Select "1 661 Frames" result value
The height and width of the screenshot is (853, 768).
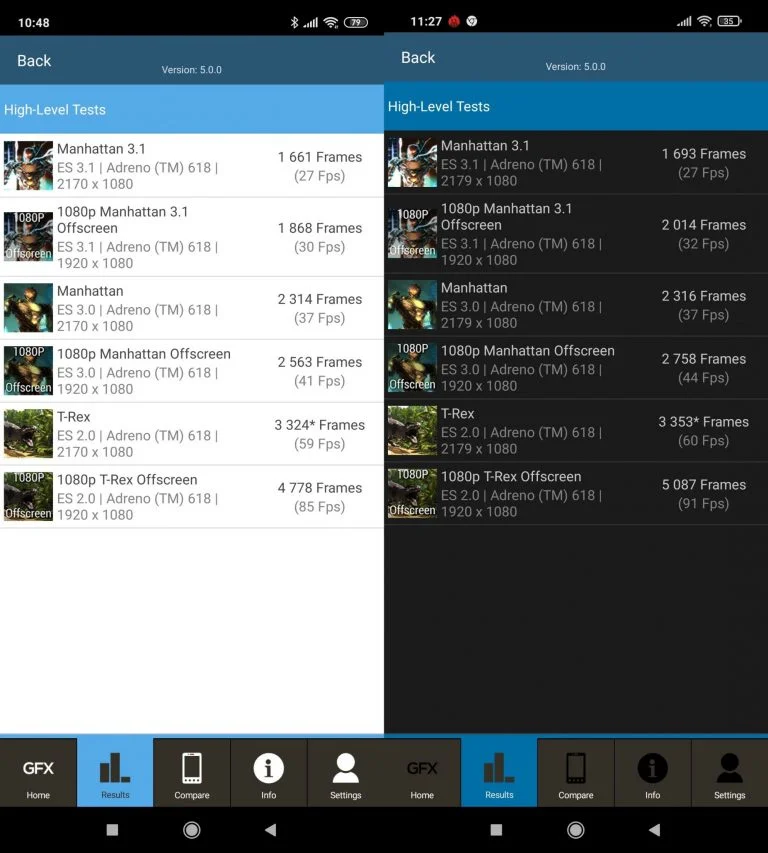pos(320,157)
